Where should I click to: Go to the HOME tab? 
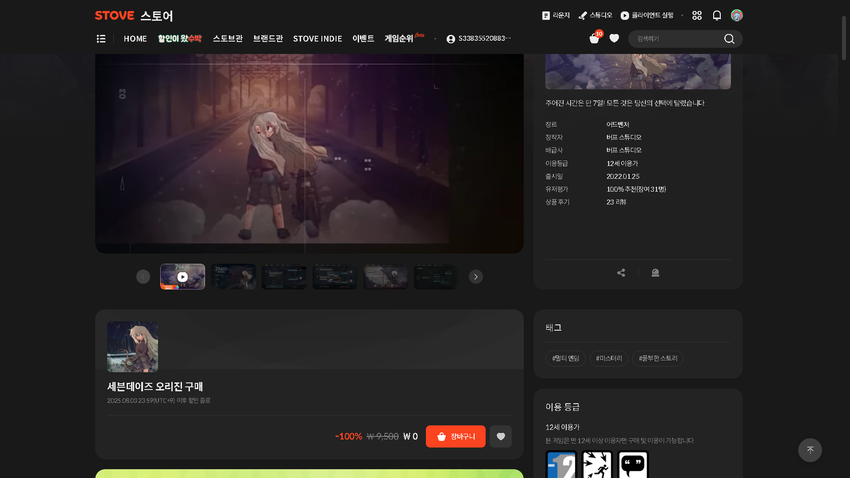[x=135, y=38]
